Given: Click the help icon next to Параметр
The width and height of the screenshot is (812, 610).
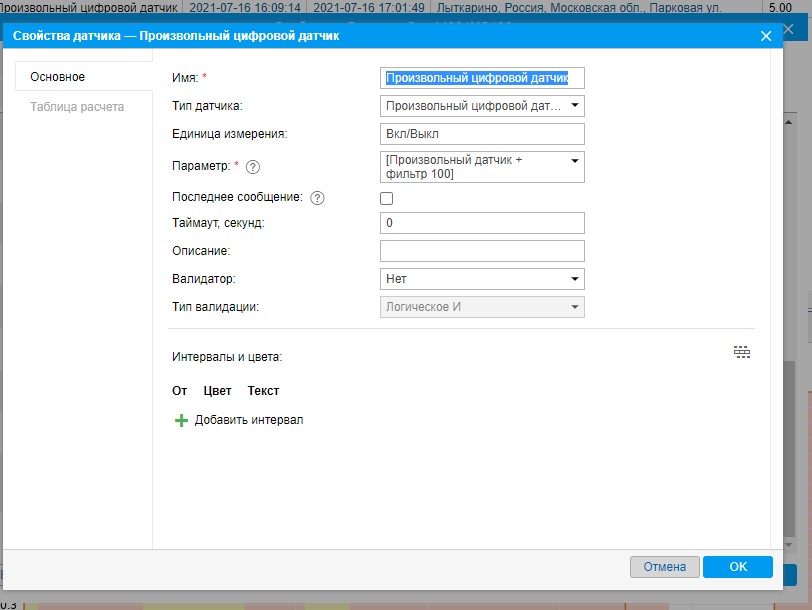Looking at the screenshot, I should [253, 167].
